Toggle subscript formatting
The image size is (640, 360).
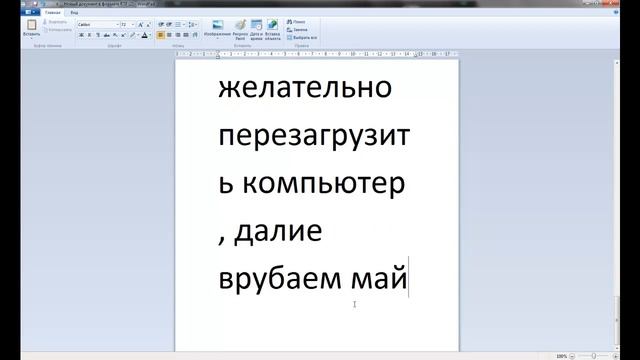115,35
